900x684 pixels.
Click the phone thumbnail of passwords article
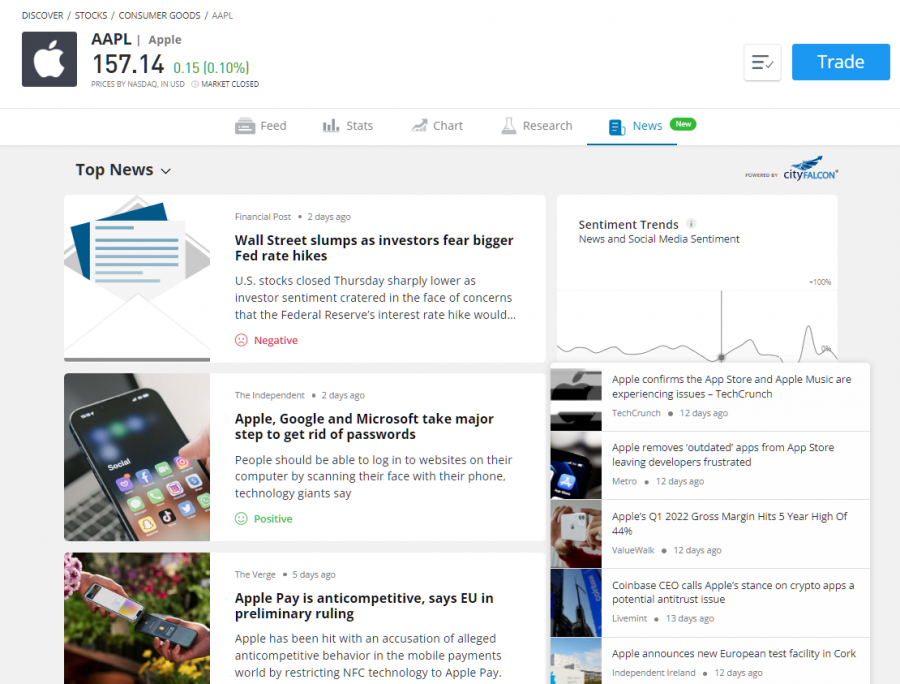coord(137,457)
